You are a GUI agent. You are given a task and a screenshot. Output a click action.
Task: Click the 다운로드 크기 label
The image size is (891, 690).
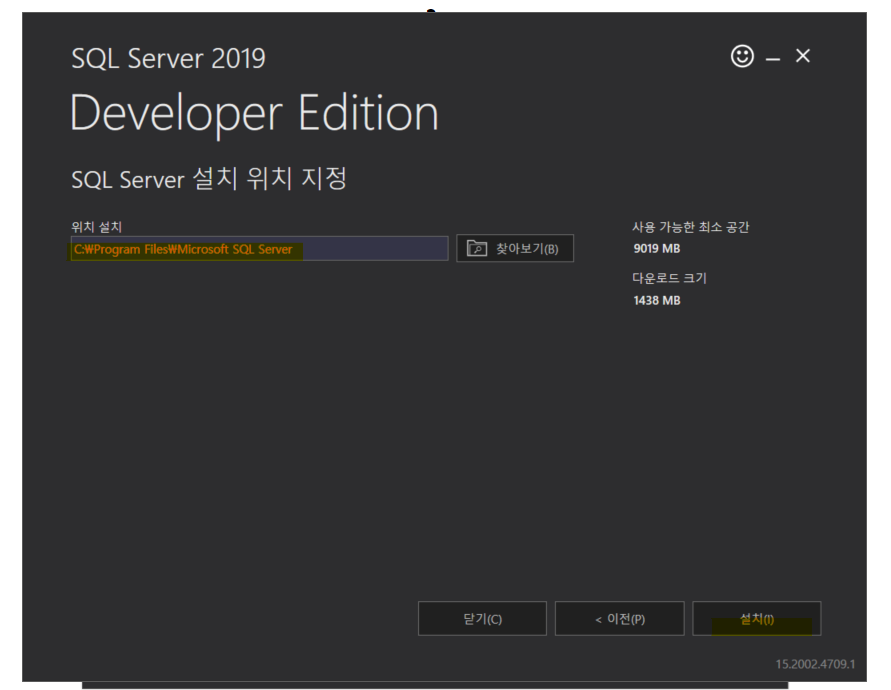click(x=669, y=278)
